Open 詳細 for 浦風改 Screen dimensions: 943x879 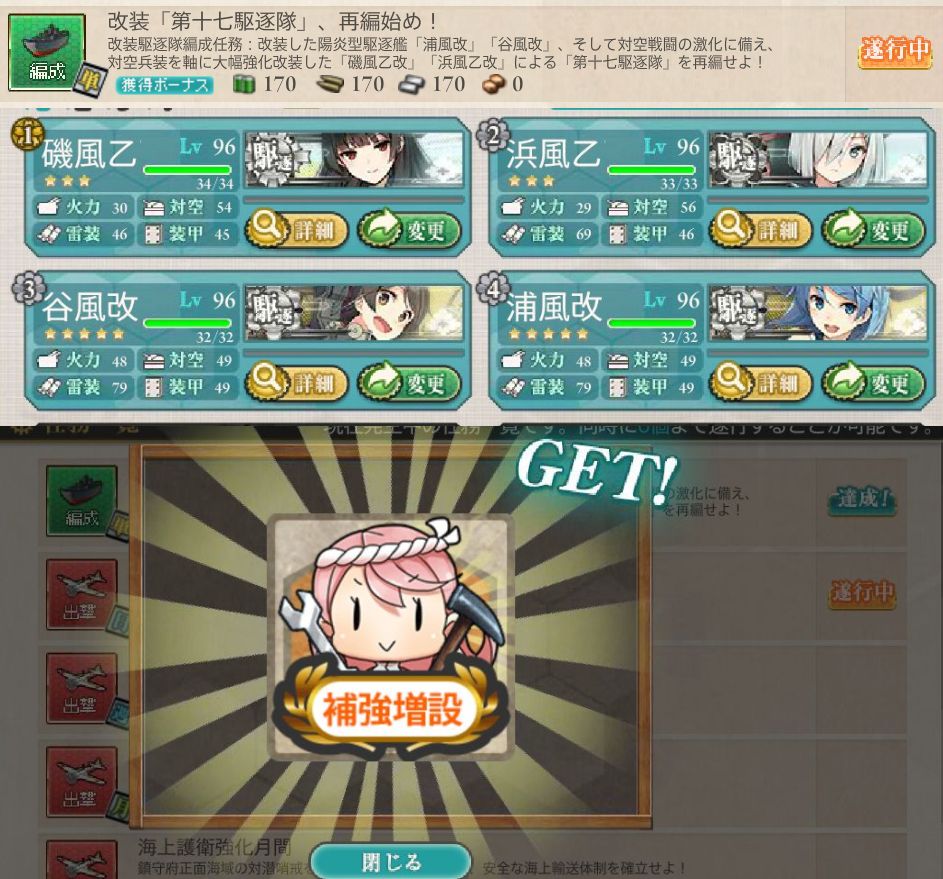761,382
